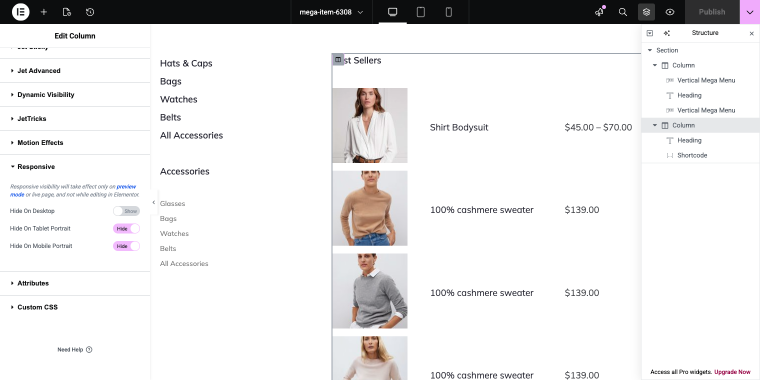Click large Watches menu item
Image resolution: width=760 pixels, height=380 pixels.
tap(179, 99)
